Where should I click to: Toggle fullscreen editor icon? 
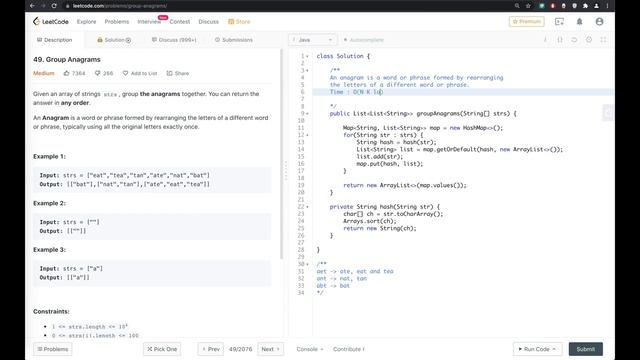click(x=603, y=40)
